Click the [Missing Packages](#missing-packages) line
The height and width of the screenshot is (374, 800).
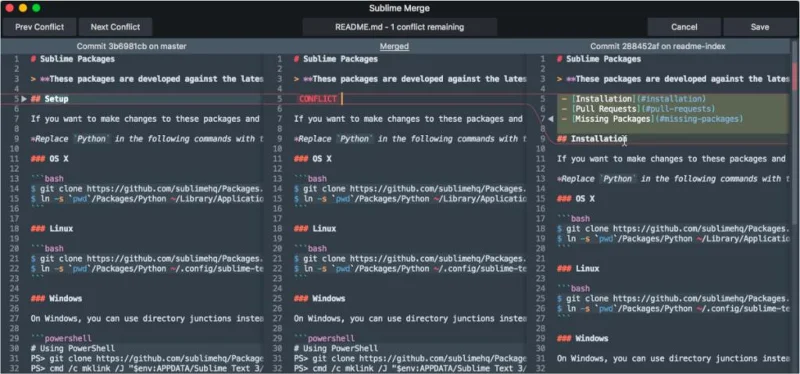(652, 118)
